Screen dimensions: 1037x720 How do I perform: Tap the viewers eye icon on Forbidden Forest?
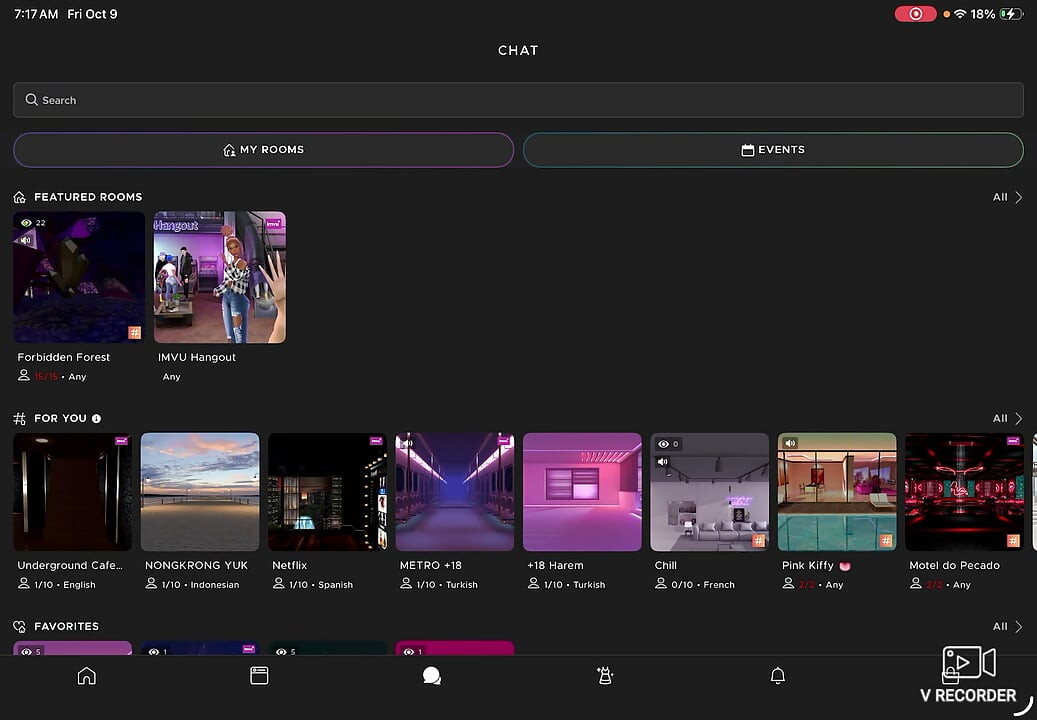pyautogui.click(x=26, y=223)
